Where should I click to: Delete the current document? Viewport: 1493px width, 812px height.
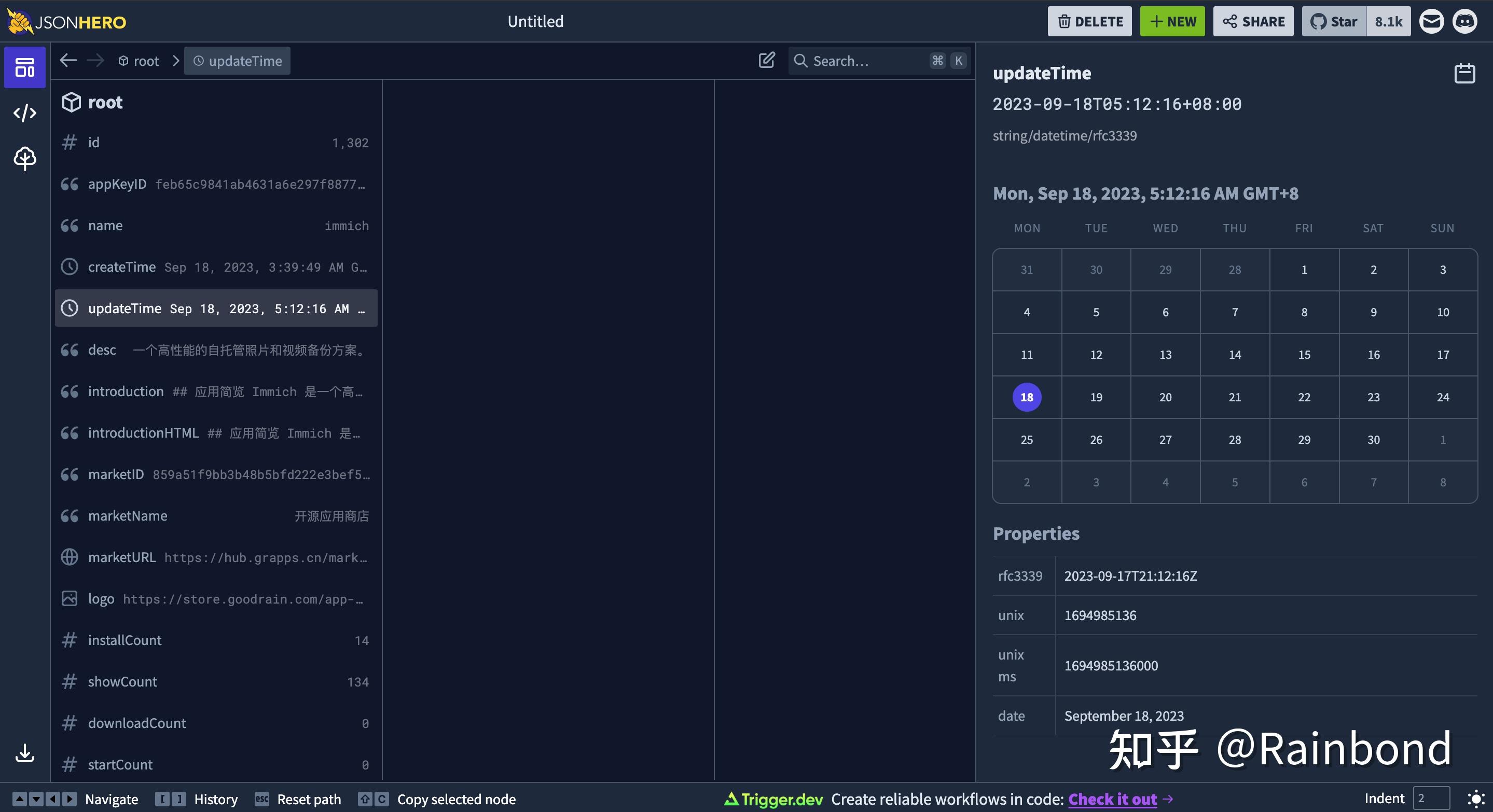pyautogui.click(x=1089, y=21)
